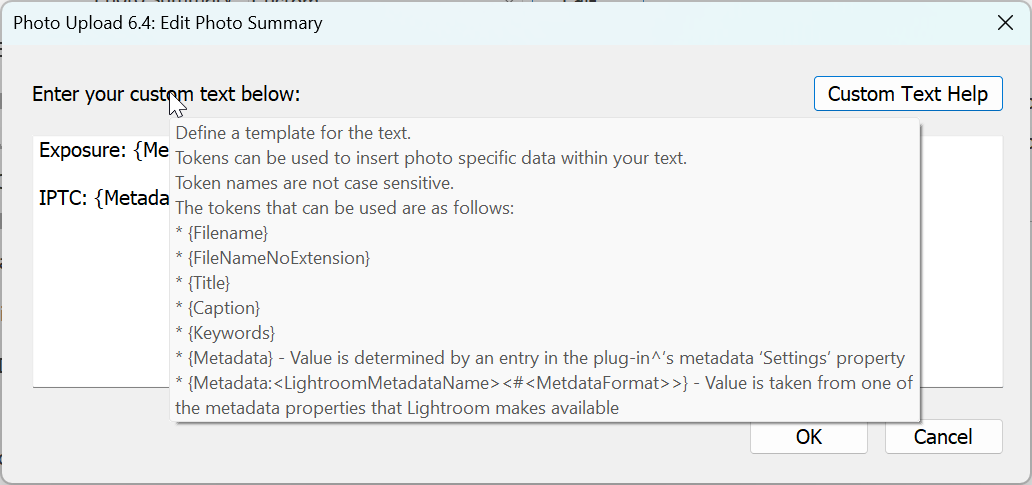Click the 'Tokens can be used' help line
The image size is (1032, 485).
click(x=431, y=158)
